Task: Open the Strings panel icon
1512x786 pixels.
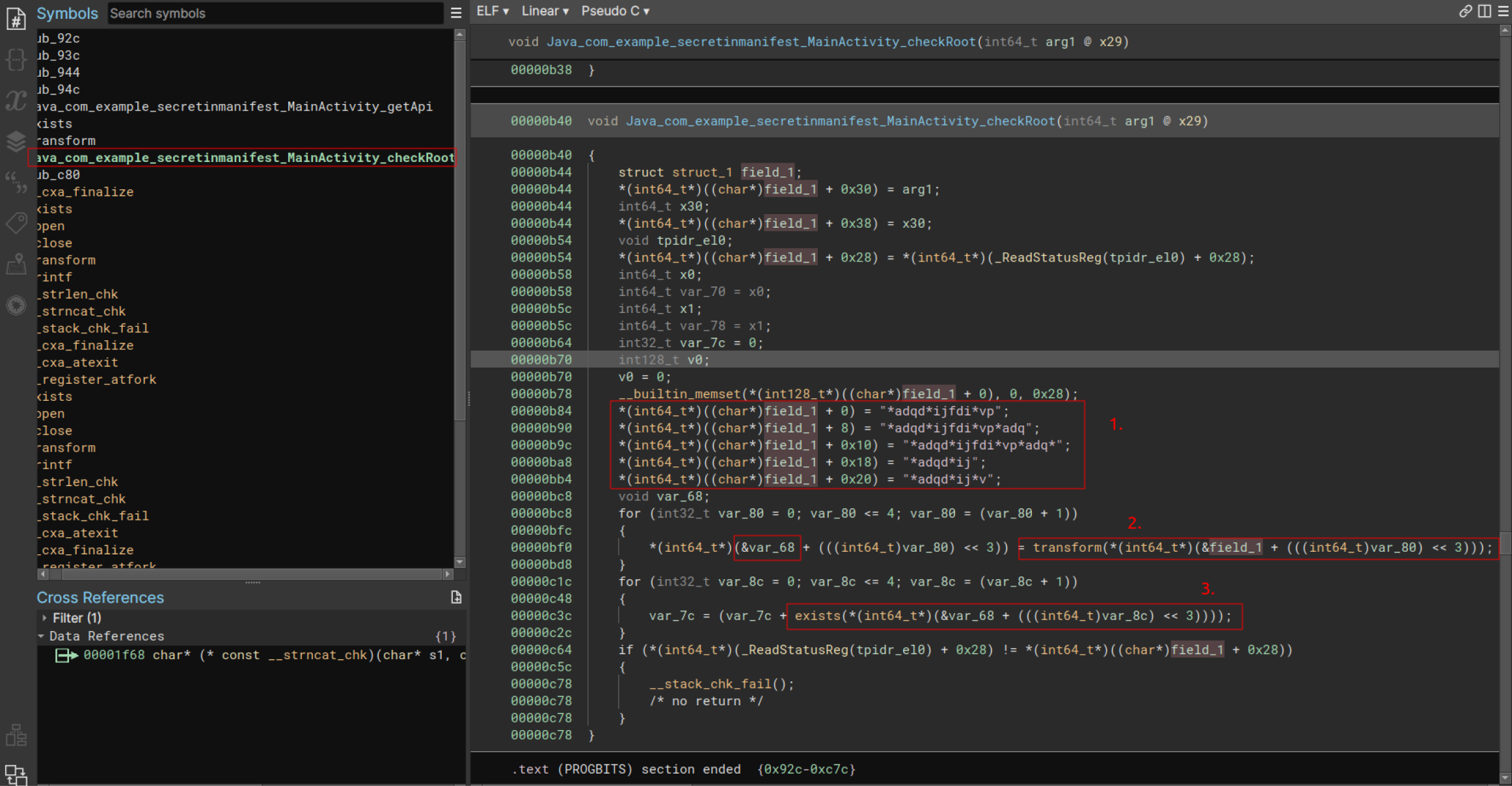Action: tap(16, 182)
